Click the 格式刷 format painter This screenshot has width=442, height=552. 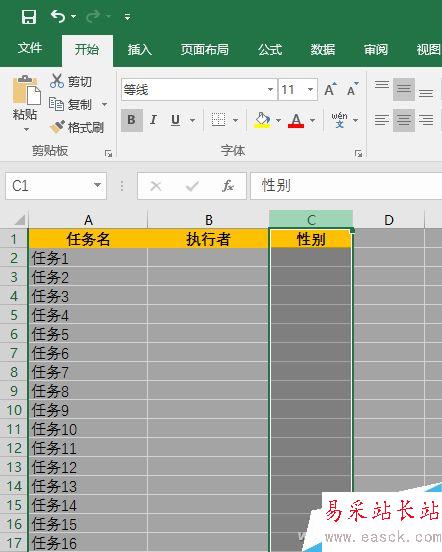77,127
